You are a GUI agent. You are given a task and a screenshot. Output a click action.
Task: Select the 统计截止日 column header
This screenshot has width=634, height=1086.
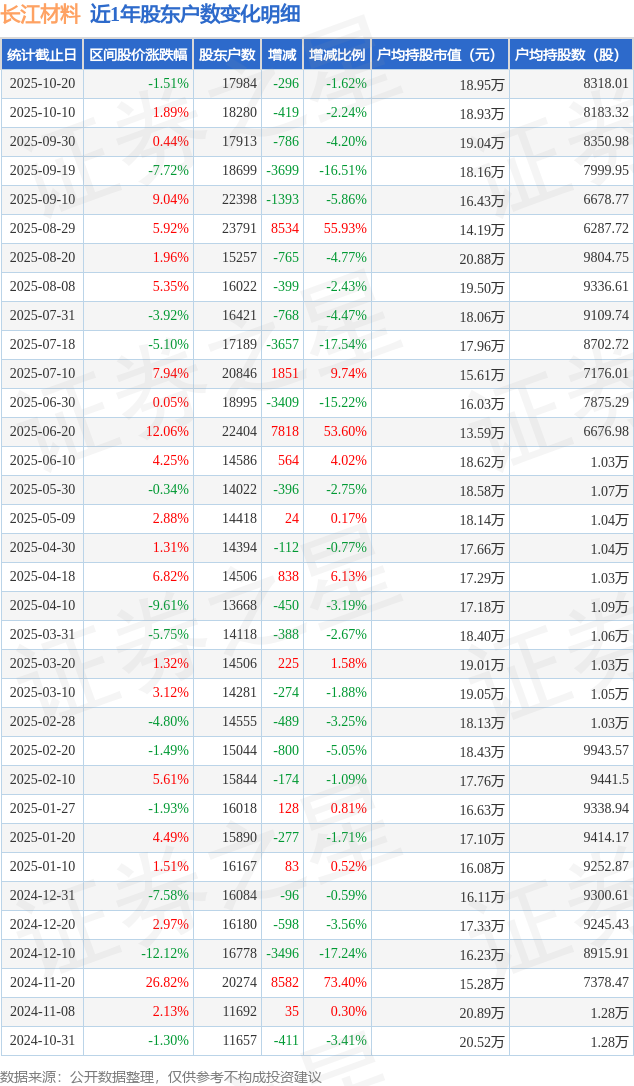(42, 55)
